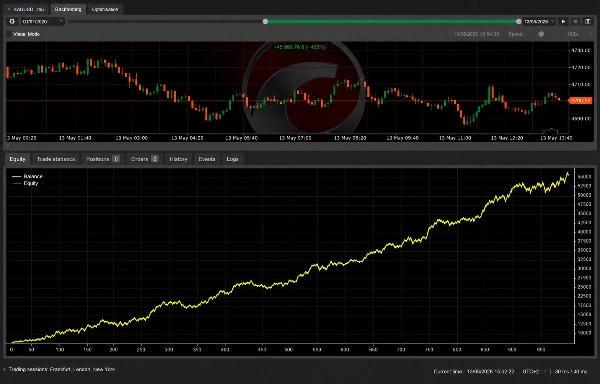Open the Logs tab

(x=232, y=159)
